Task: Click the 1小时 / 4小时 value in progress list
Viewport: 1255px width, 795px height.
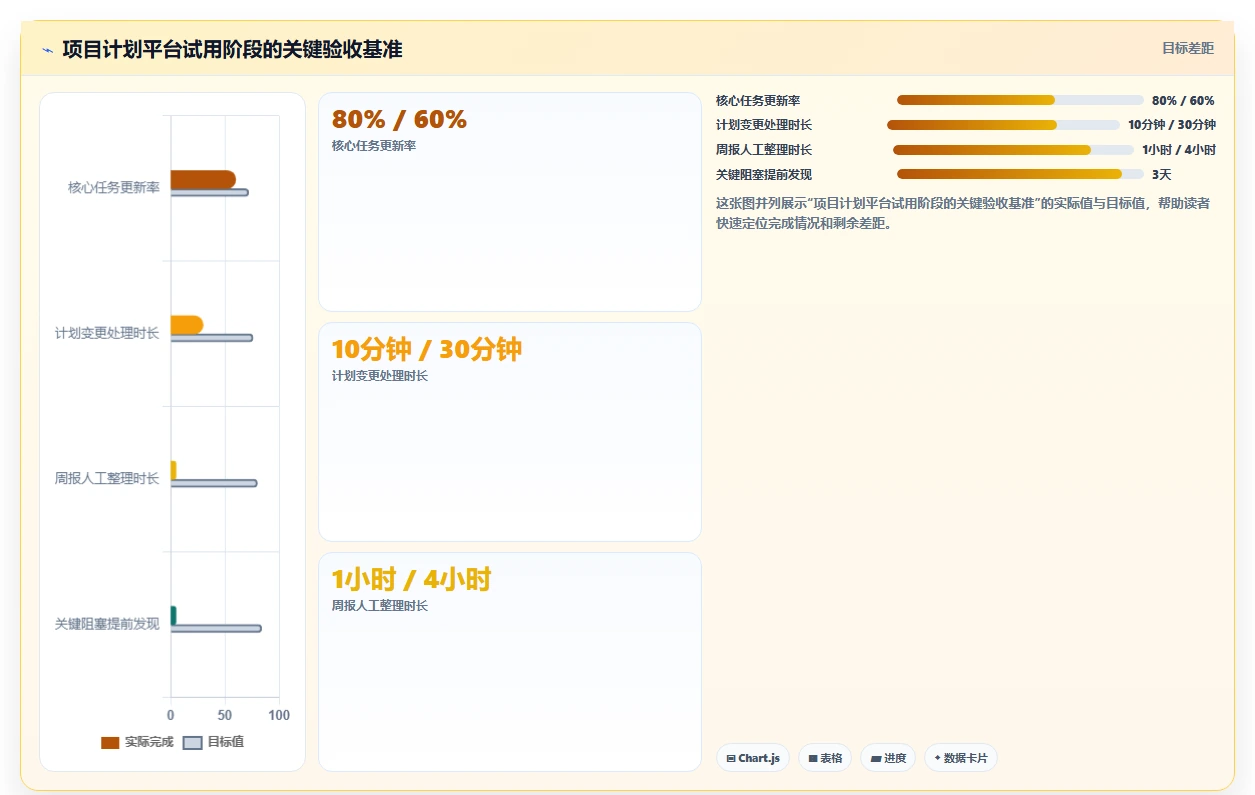Action: [x=1179, y=150]
